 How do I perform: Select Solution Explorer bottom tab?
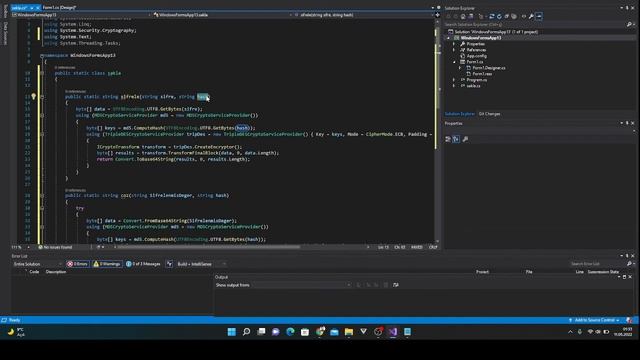point(460,114)
